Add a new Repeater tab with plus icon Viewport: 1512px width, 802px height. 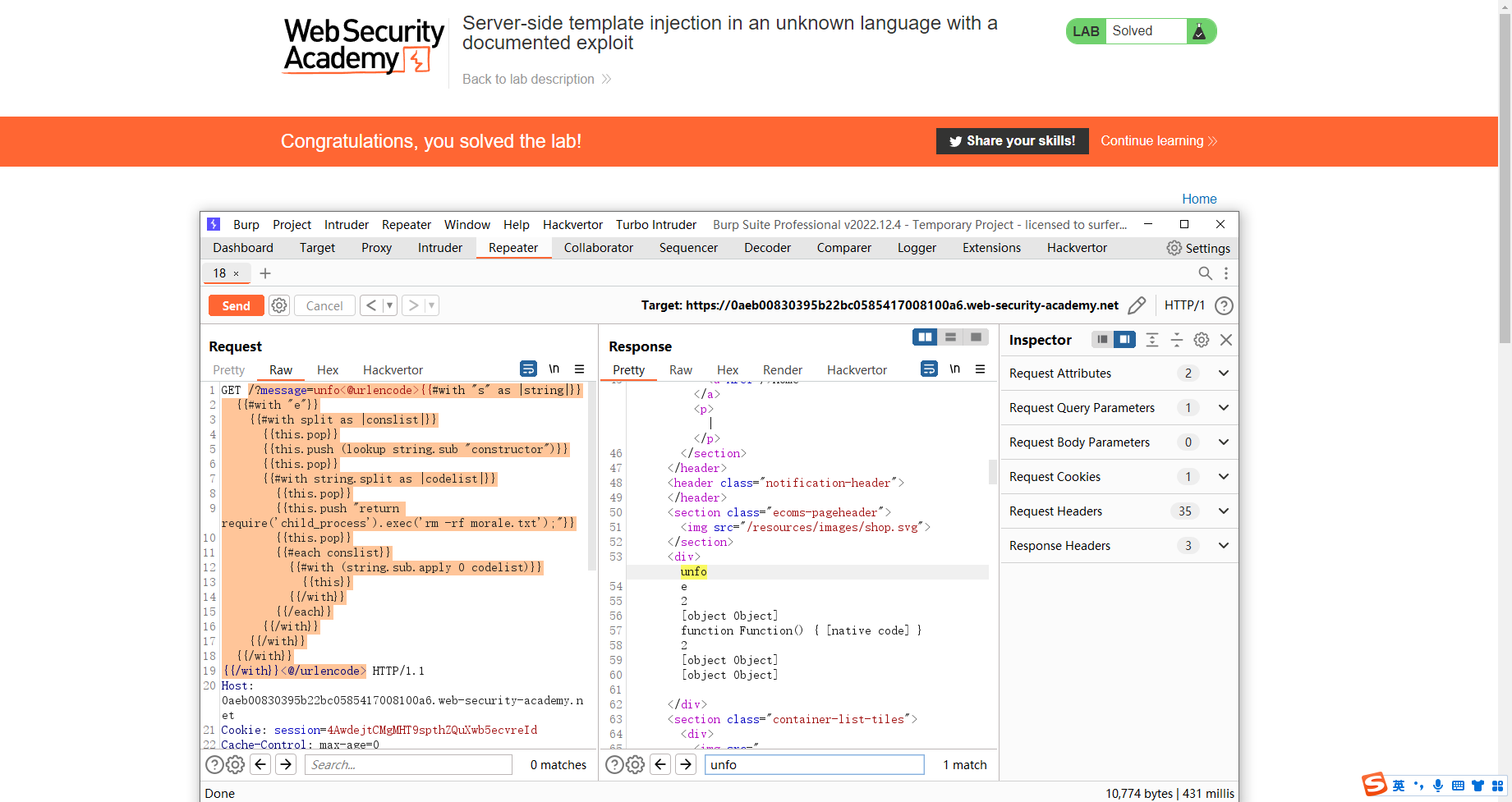click(x=265, y=273)
